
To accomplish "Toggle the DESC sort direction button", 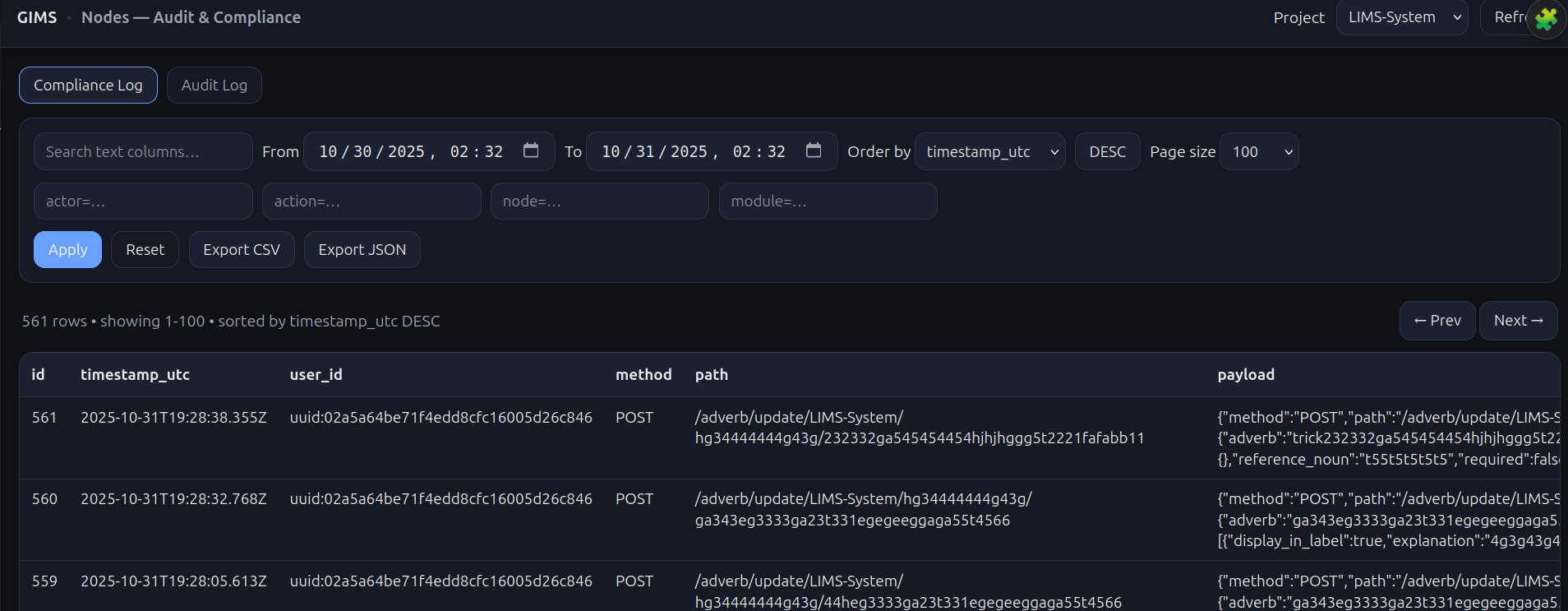I will coord(1107,151).
